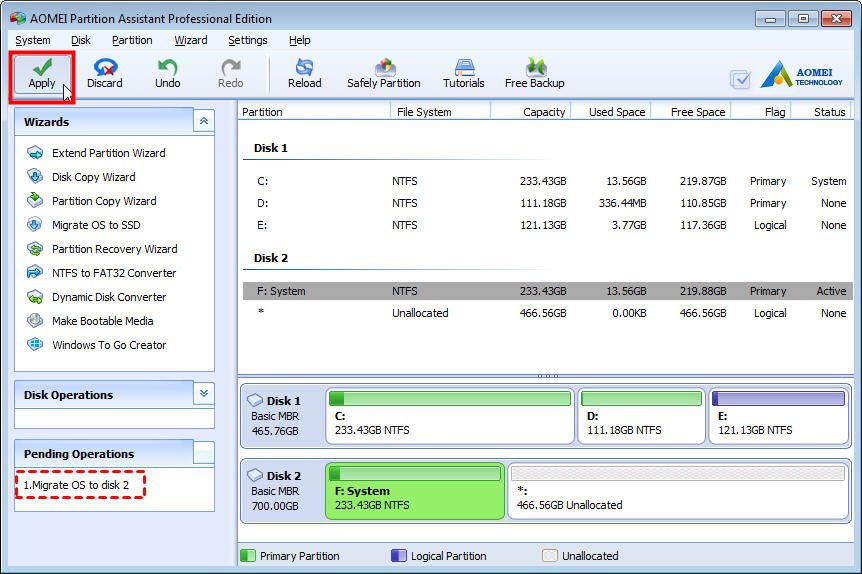This screenshot has height=574, width=862.
Task: Click C: 233.43GB block in disk map
Action: coord(450,416)
